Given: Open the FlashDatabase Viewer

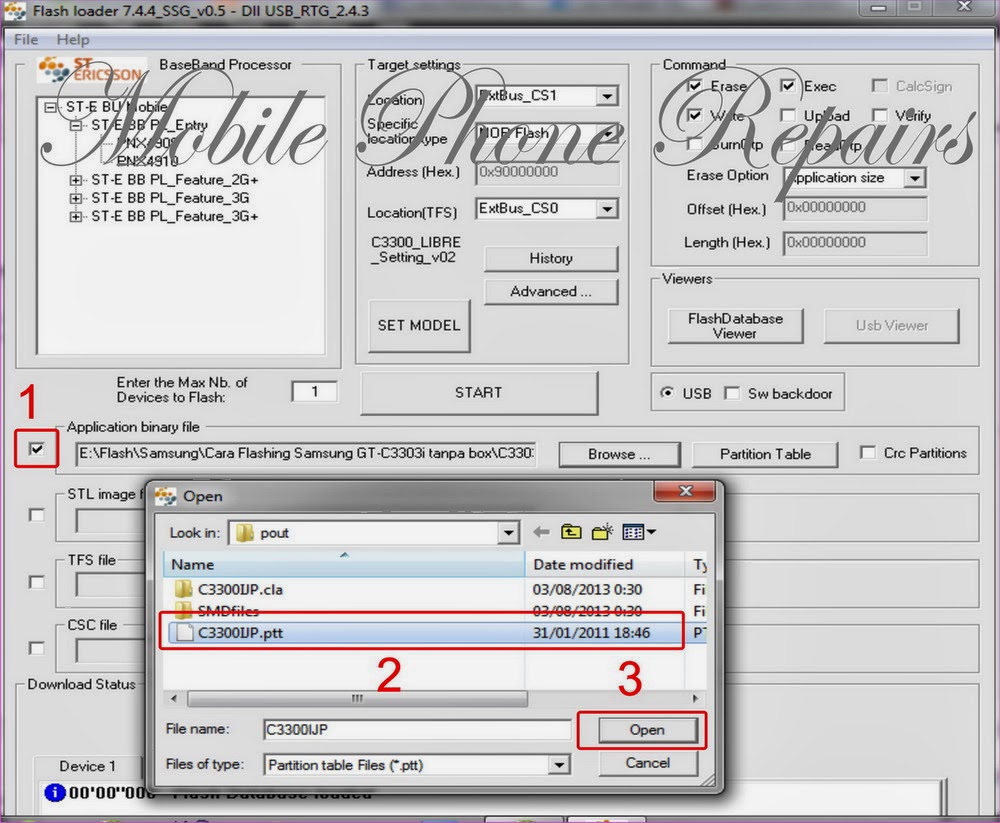Looking at the screenshot, I should (735, 325).
